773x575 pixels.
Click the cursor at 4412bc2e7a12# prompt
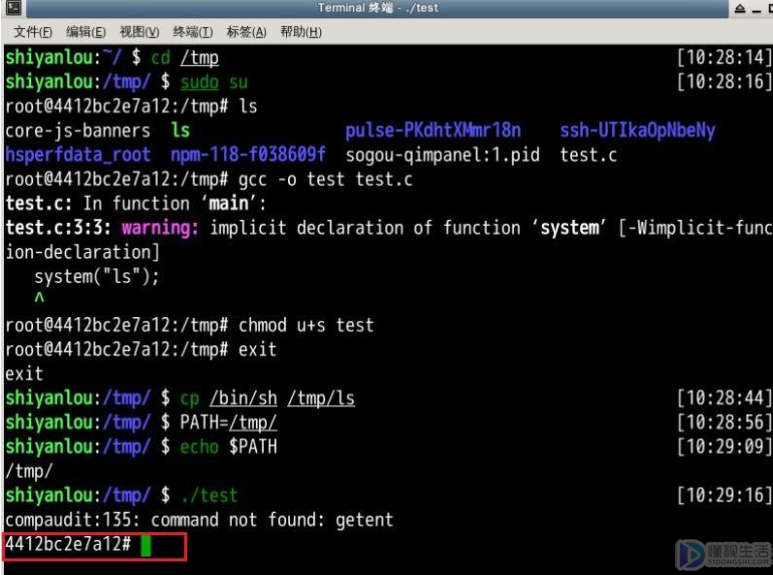[x=146, y=546]
